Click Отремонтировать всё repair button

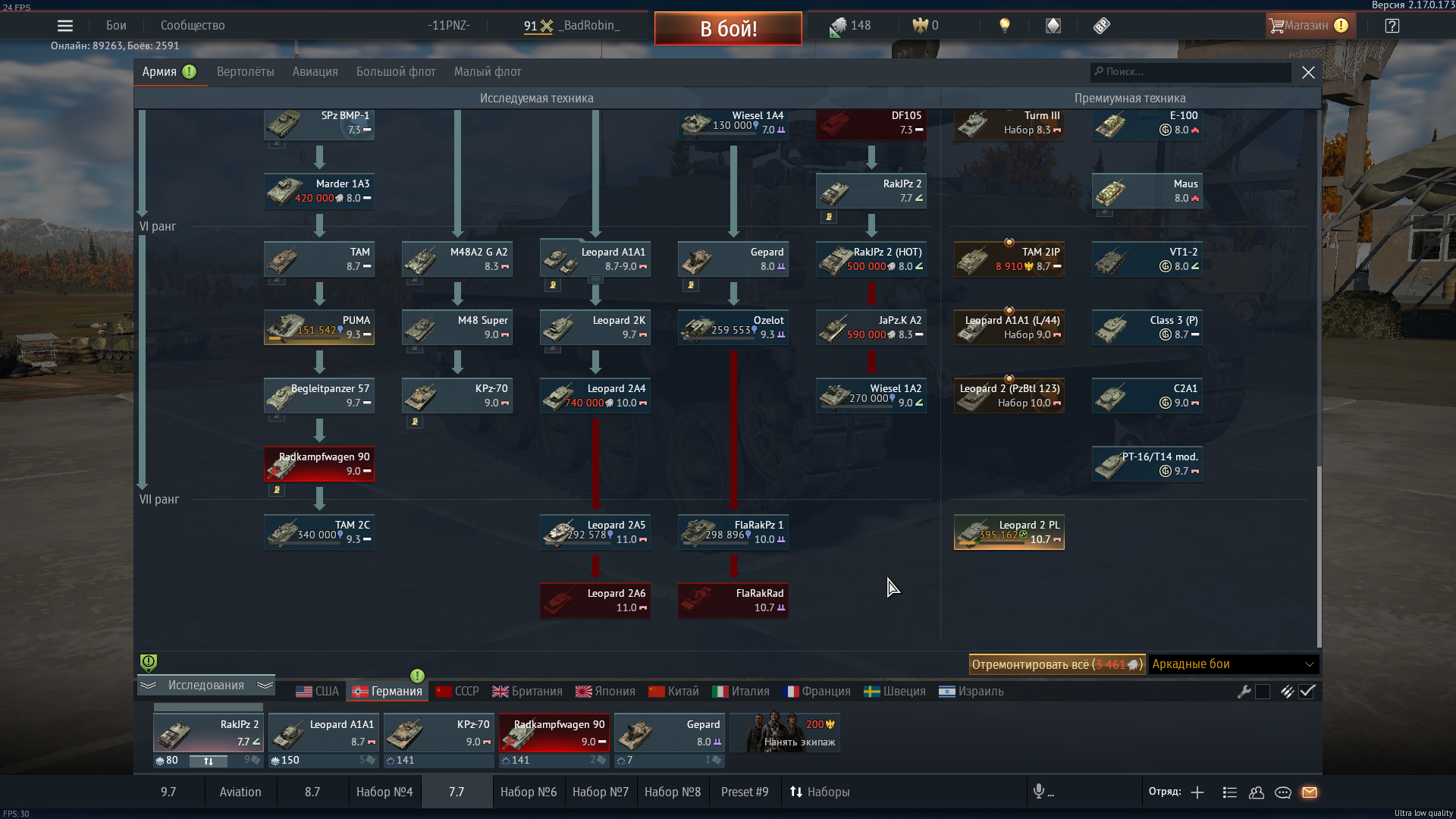[x=1057, y=664]
